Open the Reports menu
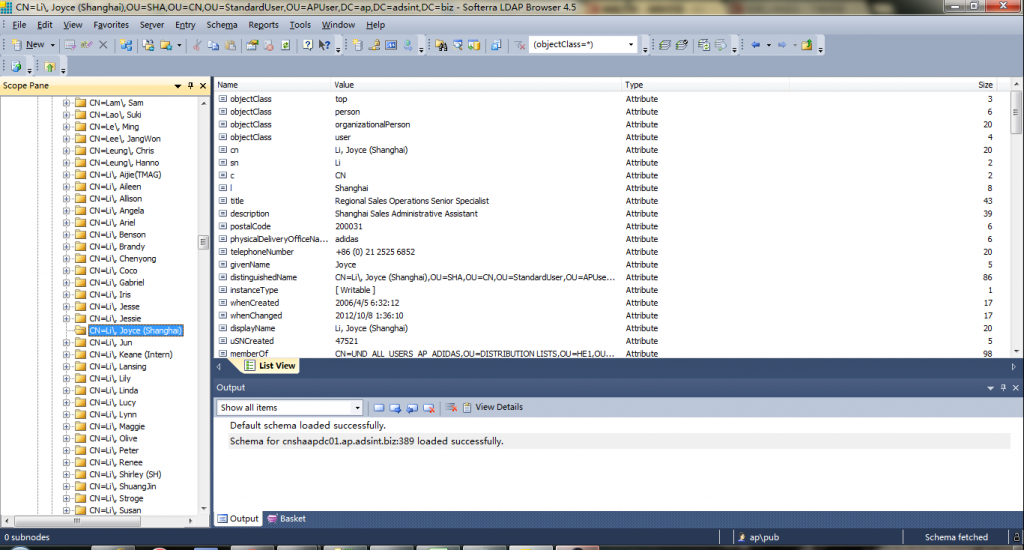Viewport: 1024px width, 550px height. click(263, 25)
